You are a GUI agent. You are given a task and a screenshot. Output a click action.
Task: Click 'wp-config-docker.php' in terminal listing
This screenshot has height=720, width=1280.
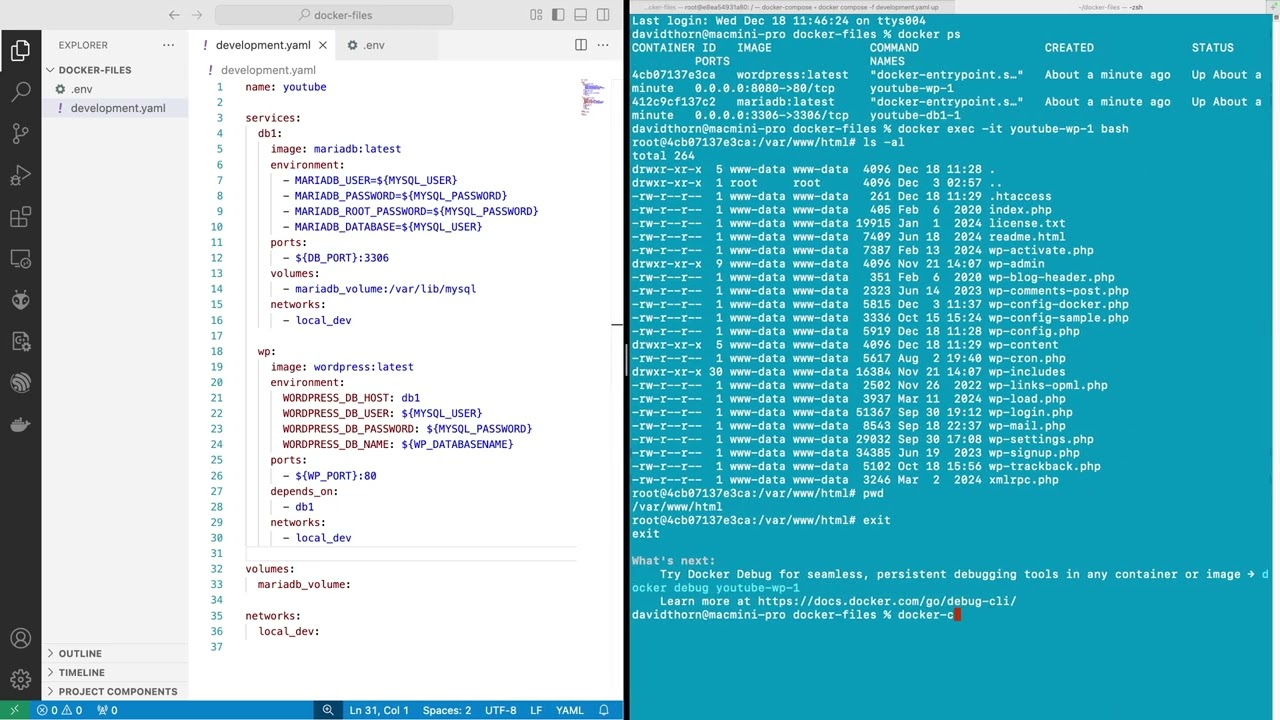pyautogui.click(x=1059, y=304)
